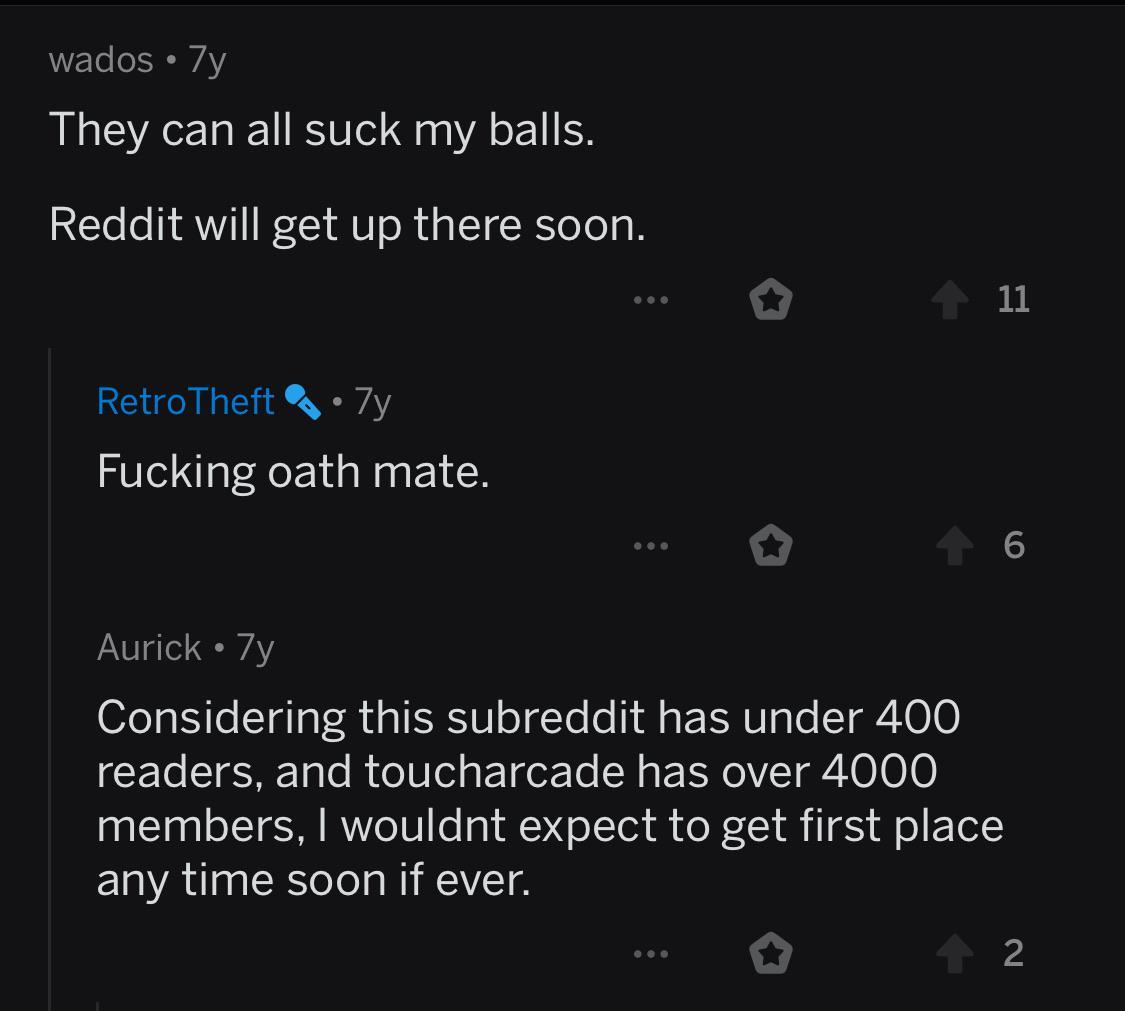Give award to Aurick's comment
Screen dimensions: 1125x1011
tap(771, 953)
